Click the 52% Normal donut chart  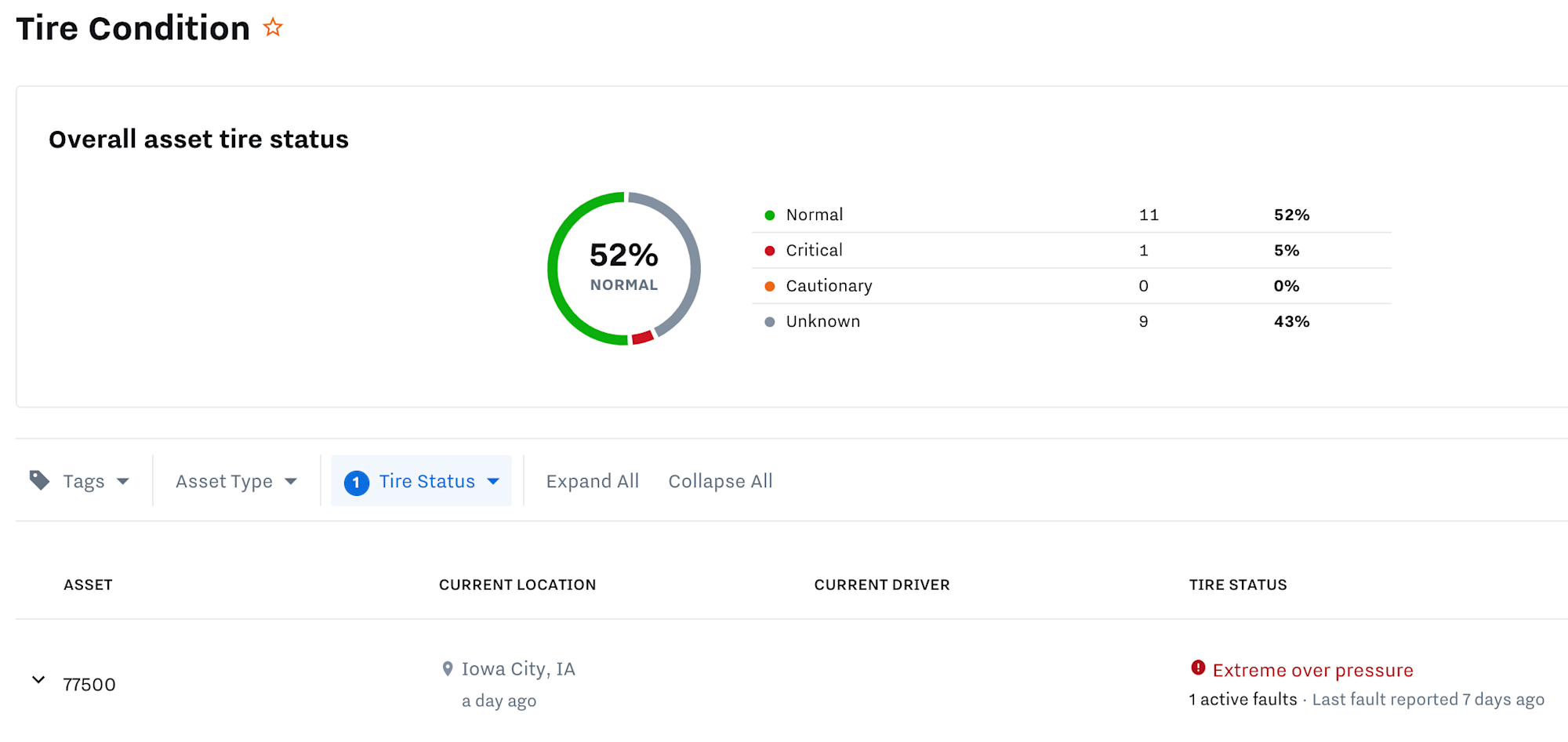pos(624,269)
